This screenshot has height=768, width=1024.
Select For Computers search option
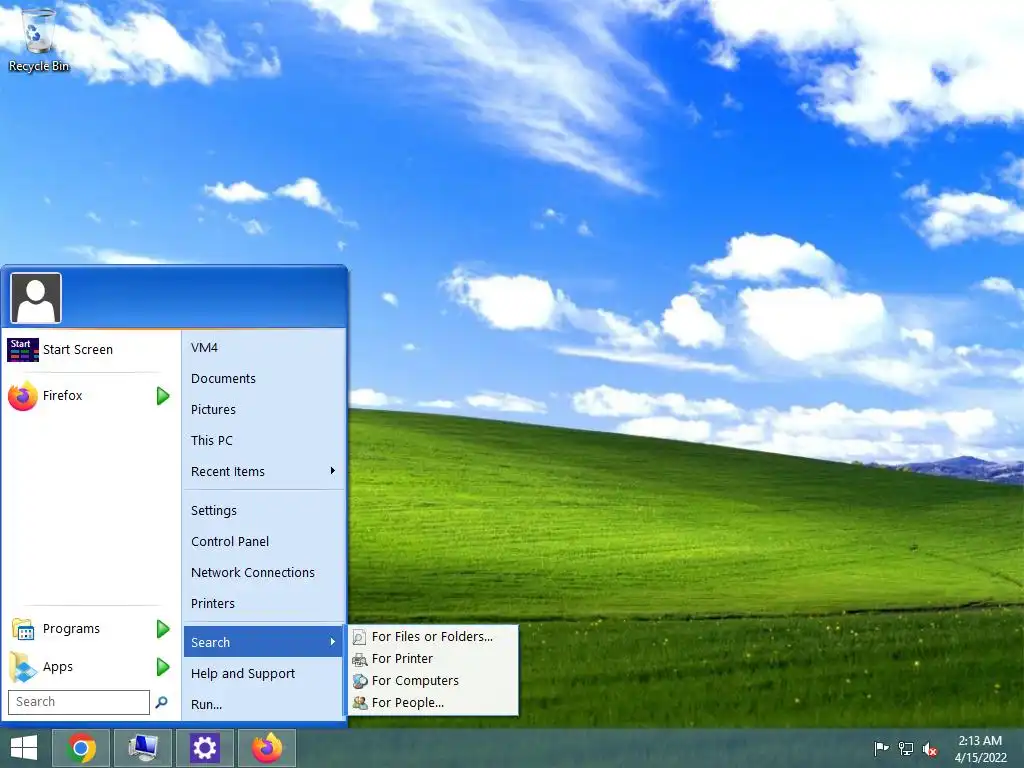coord(433,681)
